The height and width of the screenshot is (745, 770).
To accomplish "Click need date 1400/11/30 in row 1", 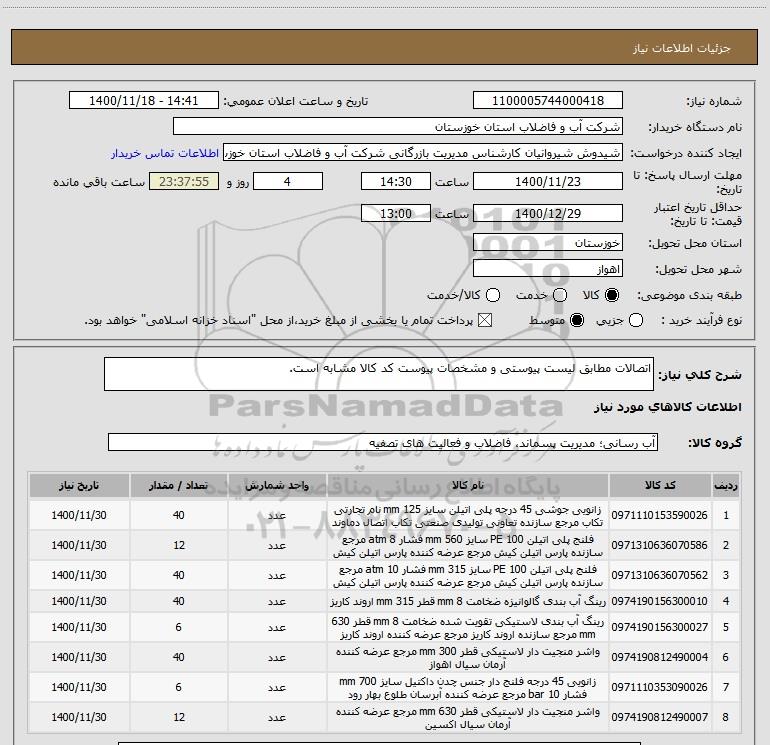I will [79, 515].
